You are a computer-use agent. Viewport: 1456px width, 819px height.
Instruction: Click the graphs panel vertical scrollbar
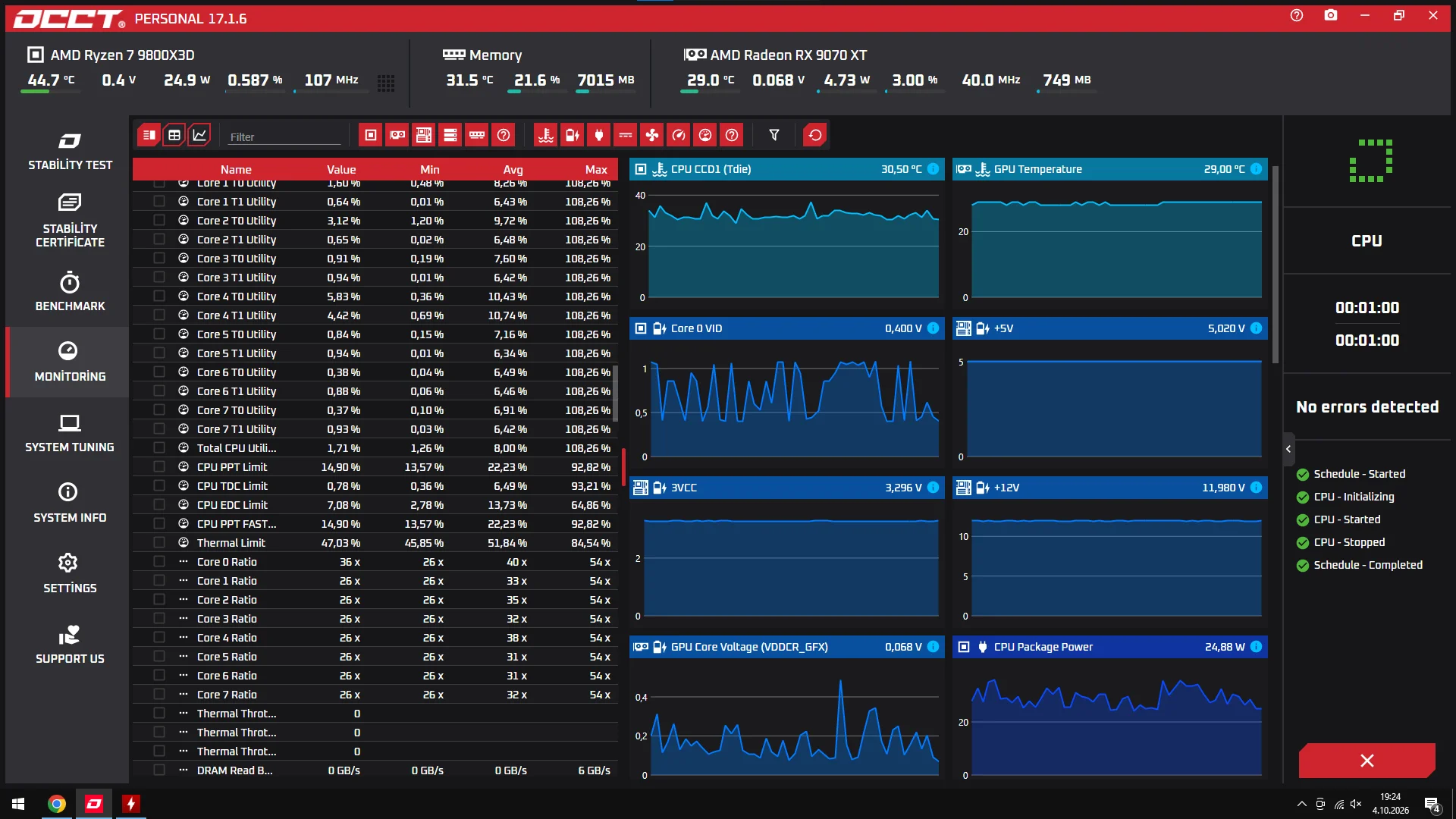[1276, 265]
